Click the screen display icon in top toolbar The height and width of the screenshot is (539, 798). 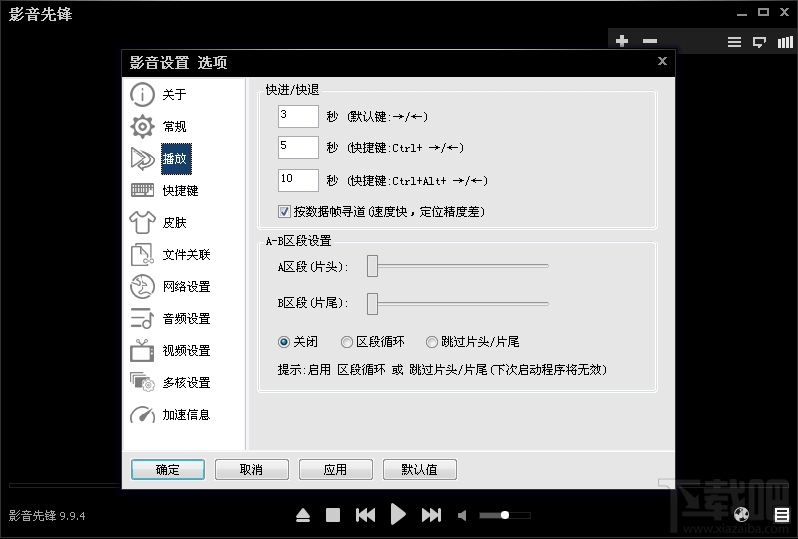tap(759, 42)
